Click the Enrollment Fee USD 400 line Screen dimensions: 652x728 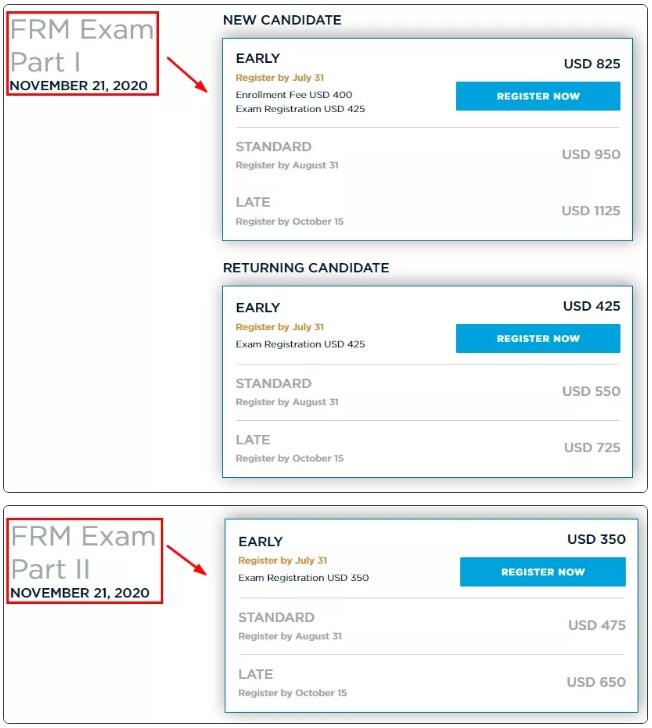(294, 94)
